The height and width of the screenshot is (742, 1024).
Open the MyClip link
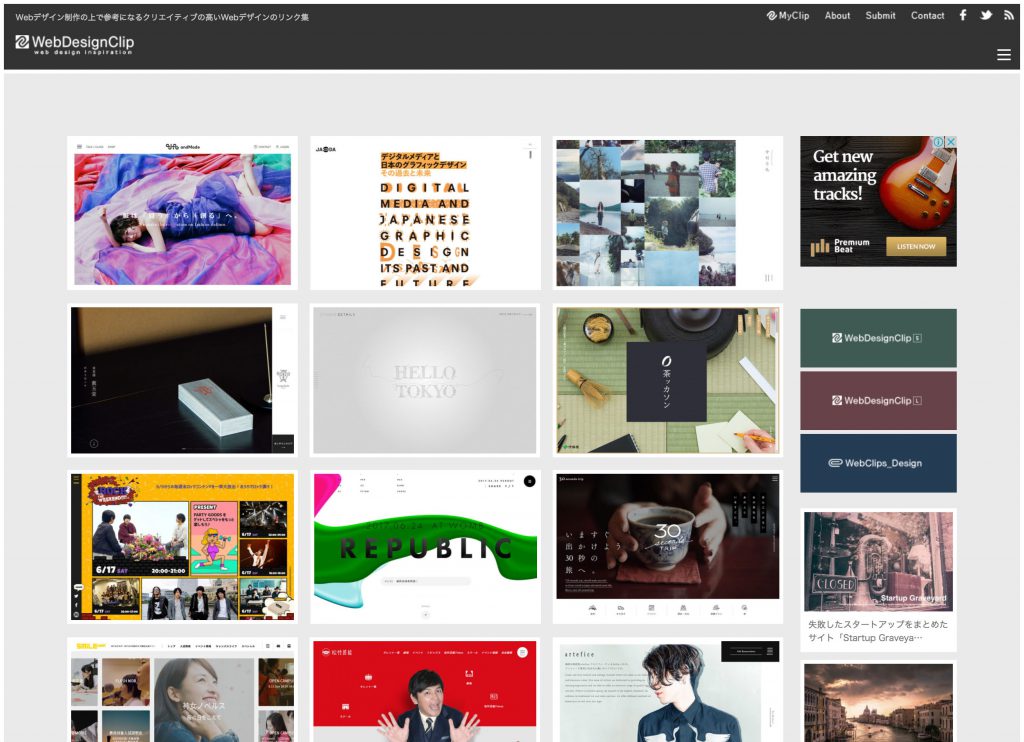[x=788, y=15]
